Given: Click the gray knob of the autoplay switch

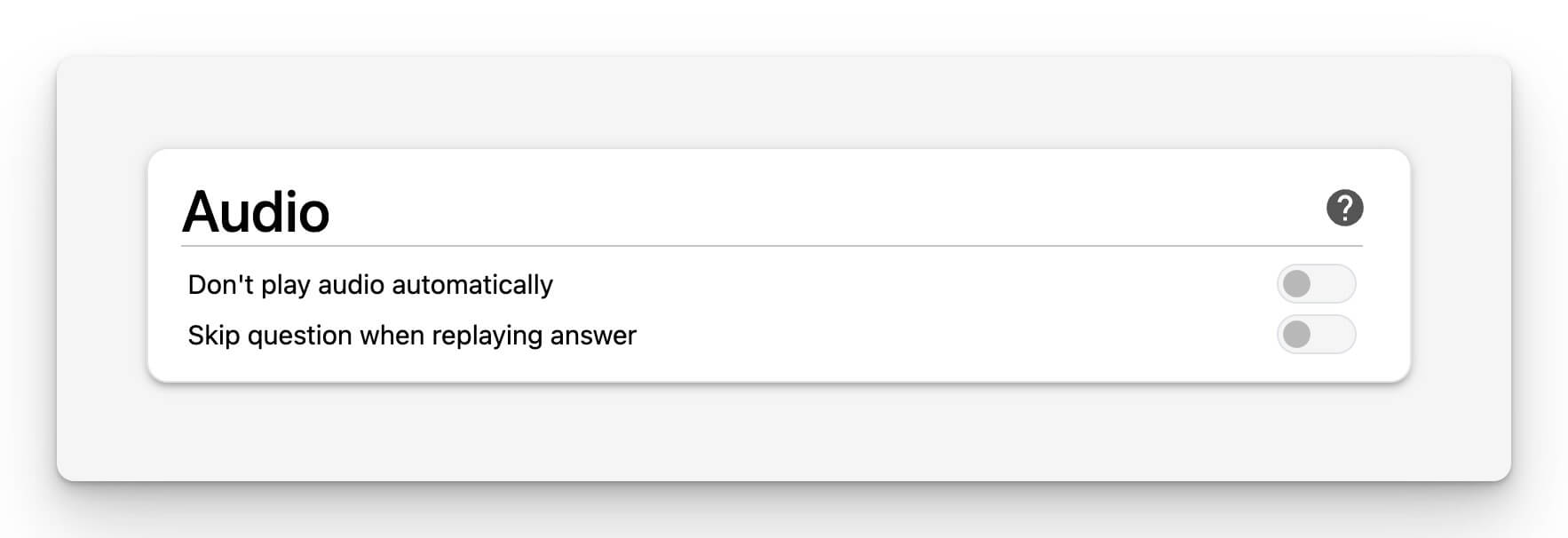Looking at the screenshot, I should click(1297, 284).
